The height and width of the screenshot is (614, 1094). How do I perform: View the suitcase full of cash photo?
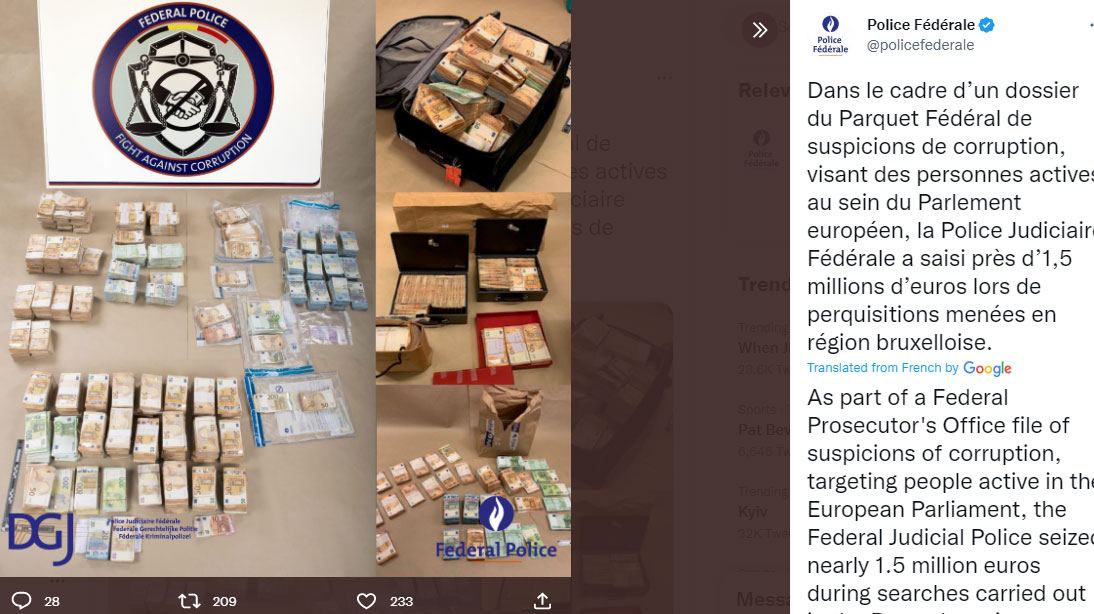474,96
